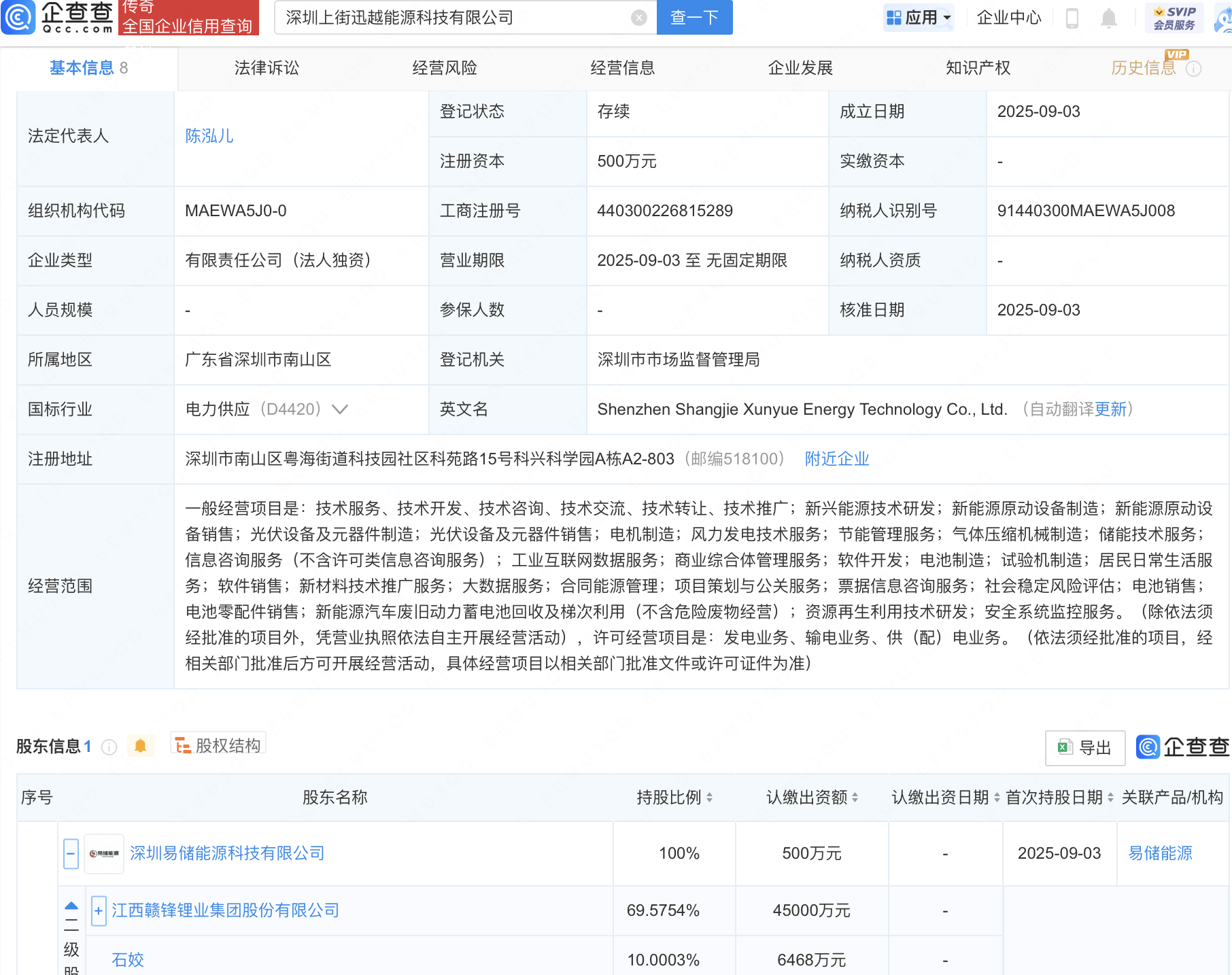This screenshot has height=975, width=1232.
Task: Open notifications bell in top bar
Action: (x=1108, y=18)
